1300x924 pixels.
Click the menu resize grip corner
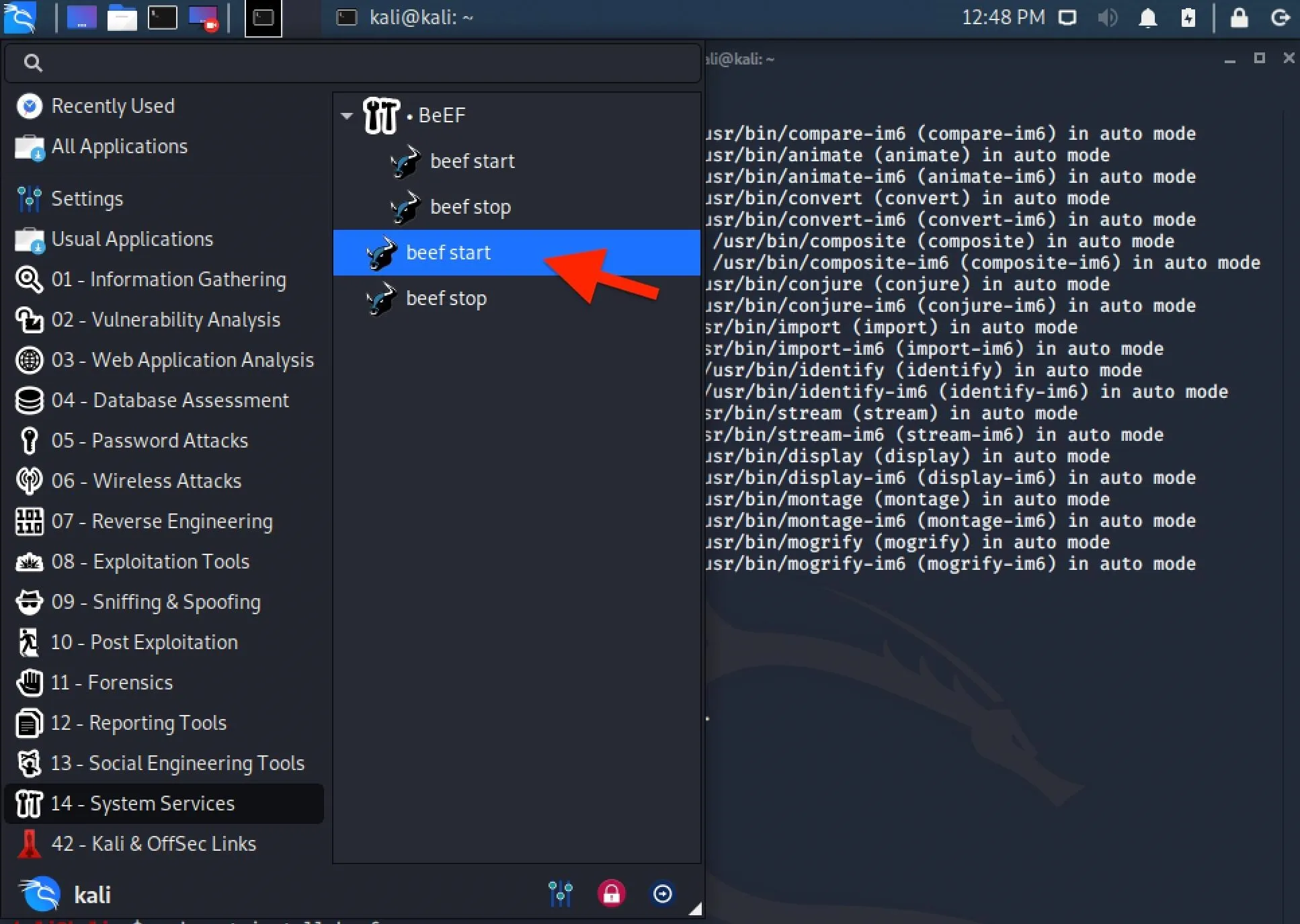696,909
